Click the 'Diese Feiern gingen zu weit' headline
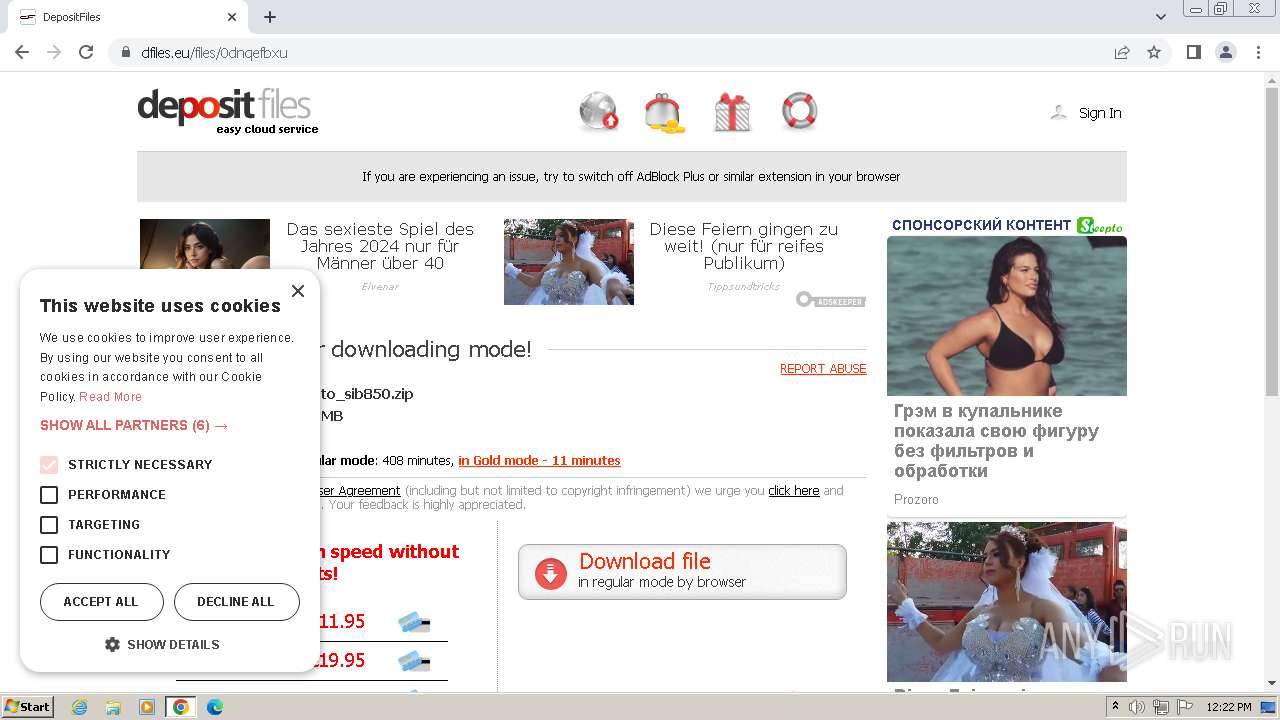Screen dimensions: 1280x720 [744, 246]
